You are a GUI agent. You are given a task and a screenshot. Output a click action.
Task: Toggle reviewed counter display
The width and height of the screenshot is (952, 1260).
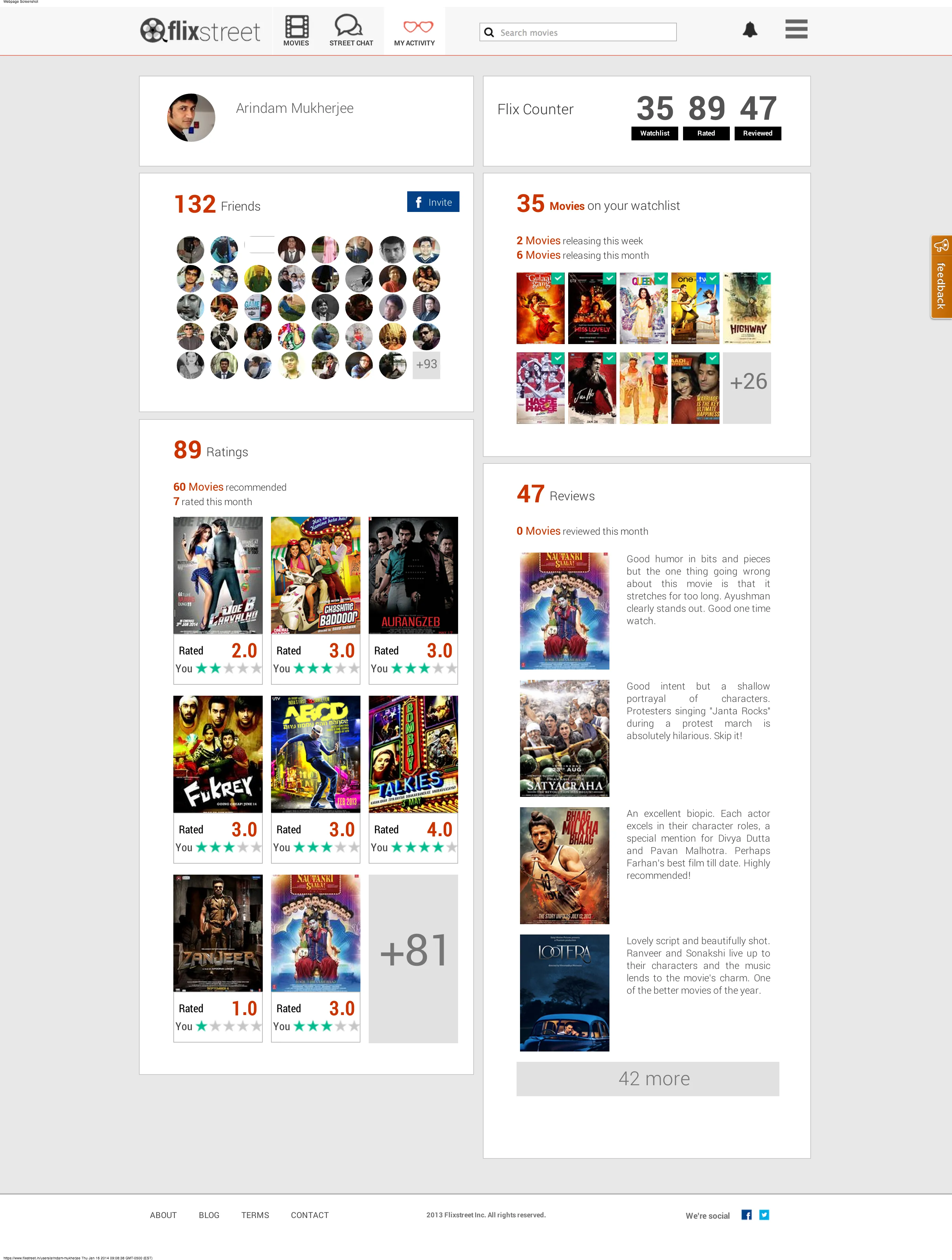[x=757, y=133]
